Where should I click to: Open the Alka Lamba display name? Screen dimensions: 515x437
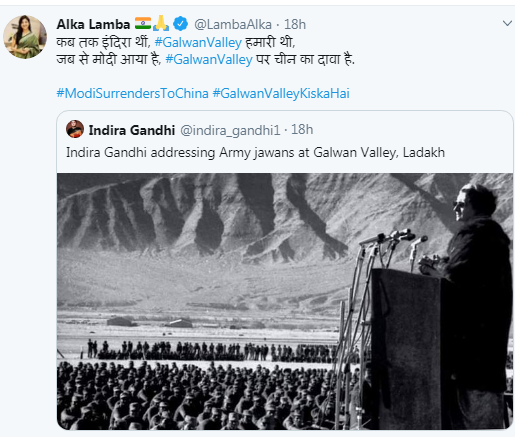tap(93, 24)
